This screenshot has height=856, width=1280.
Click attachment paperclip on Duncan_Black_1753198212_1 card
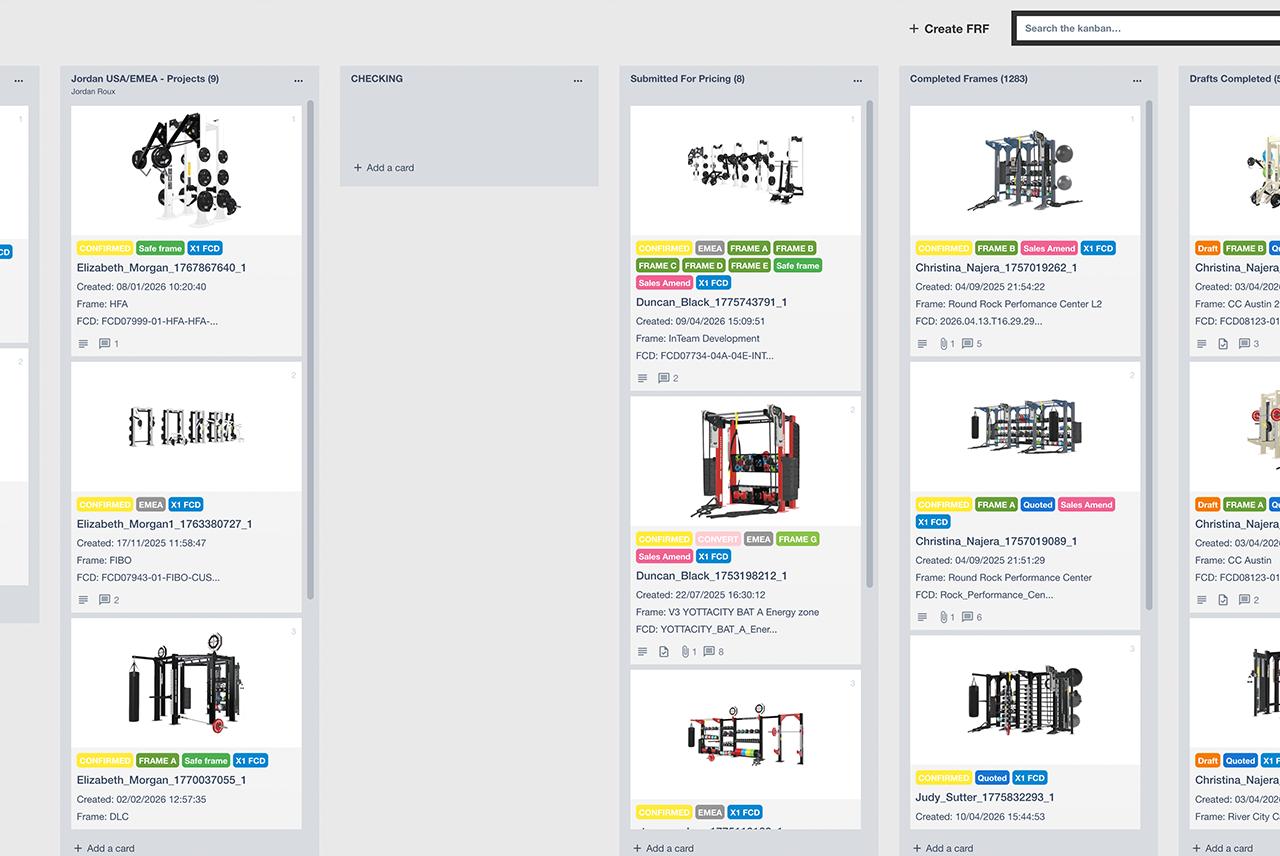(x=685, y=652)
